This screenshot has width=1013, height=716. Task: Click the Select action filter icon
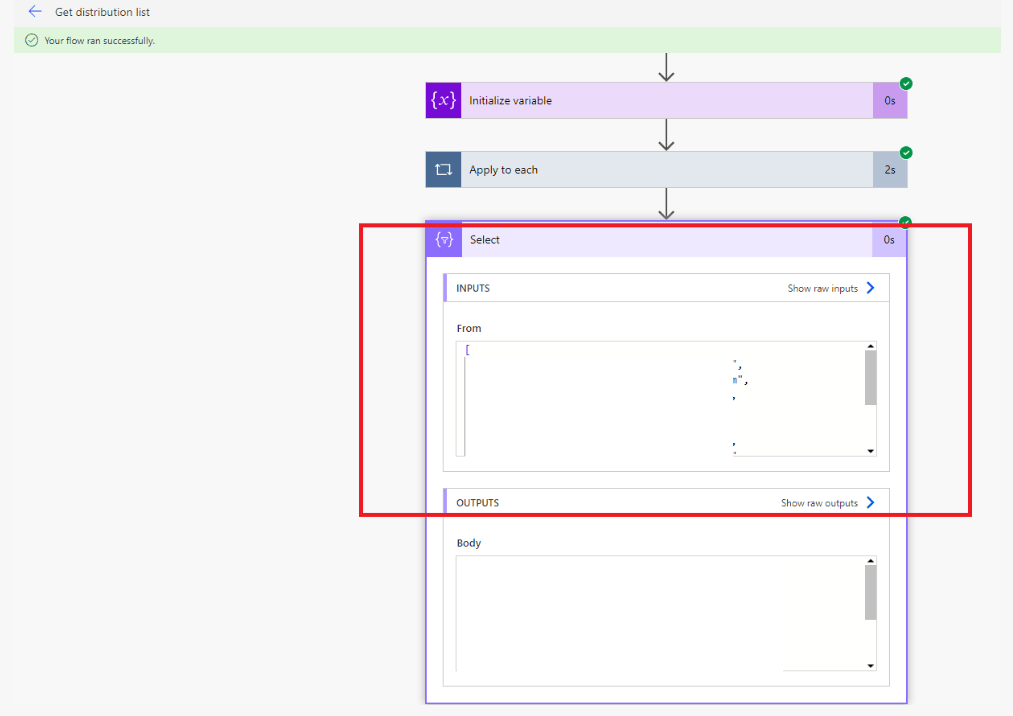[444, 240]
